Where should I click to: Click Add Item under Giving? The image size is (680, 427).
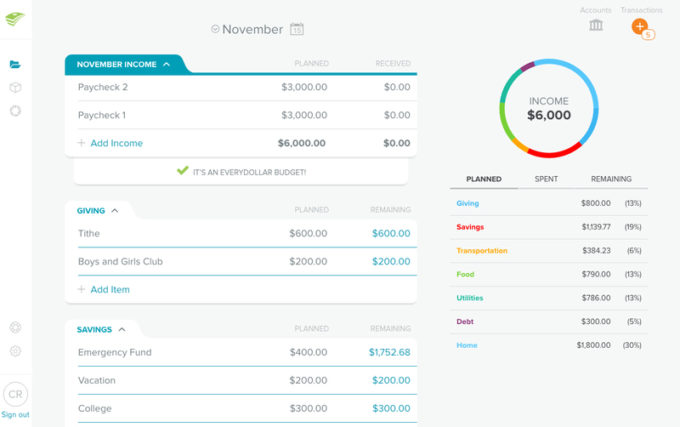(x=109, y=289)
